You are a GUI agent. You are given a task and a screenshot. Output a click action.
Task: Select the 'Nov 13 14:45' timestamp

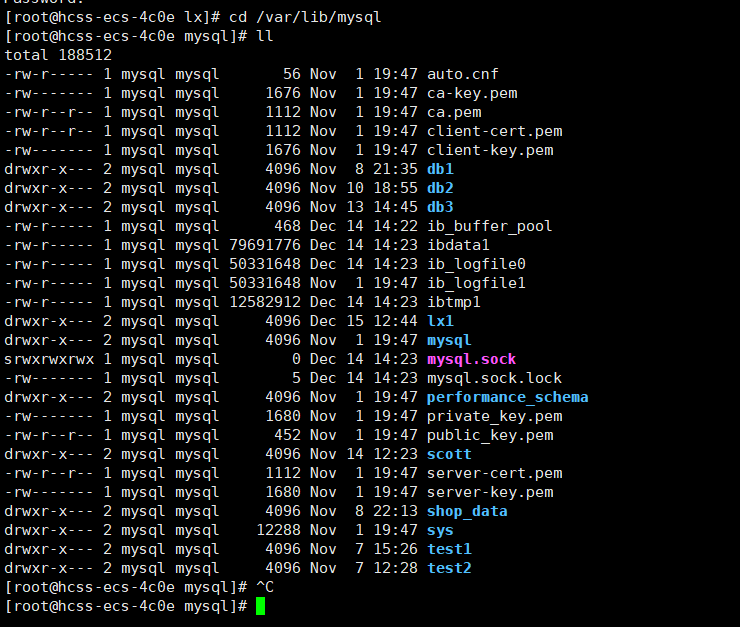(x=363, y=207)
